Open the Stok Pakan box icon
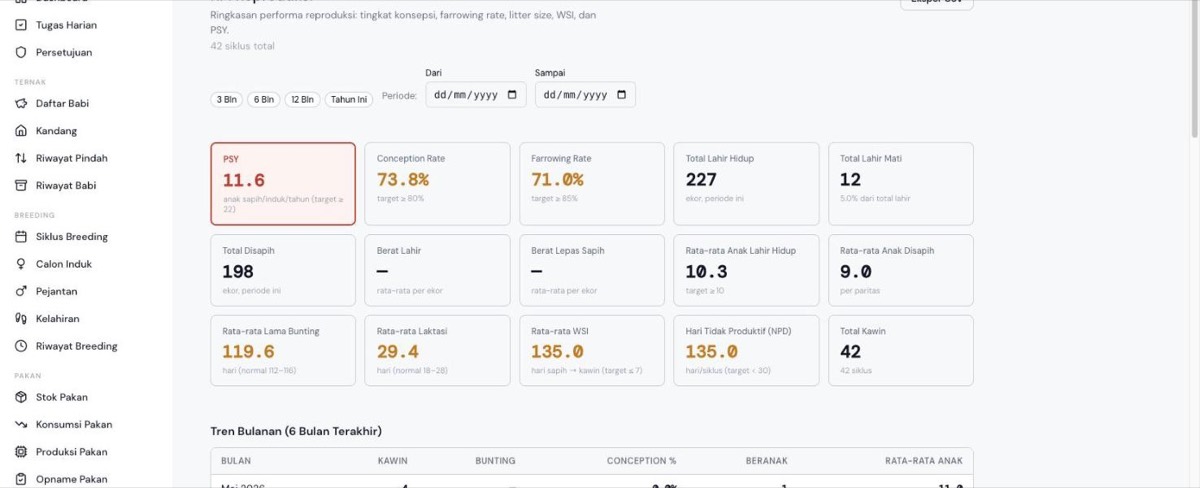 coord(21,397)
